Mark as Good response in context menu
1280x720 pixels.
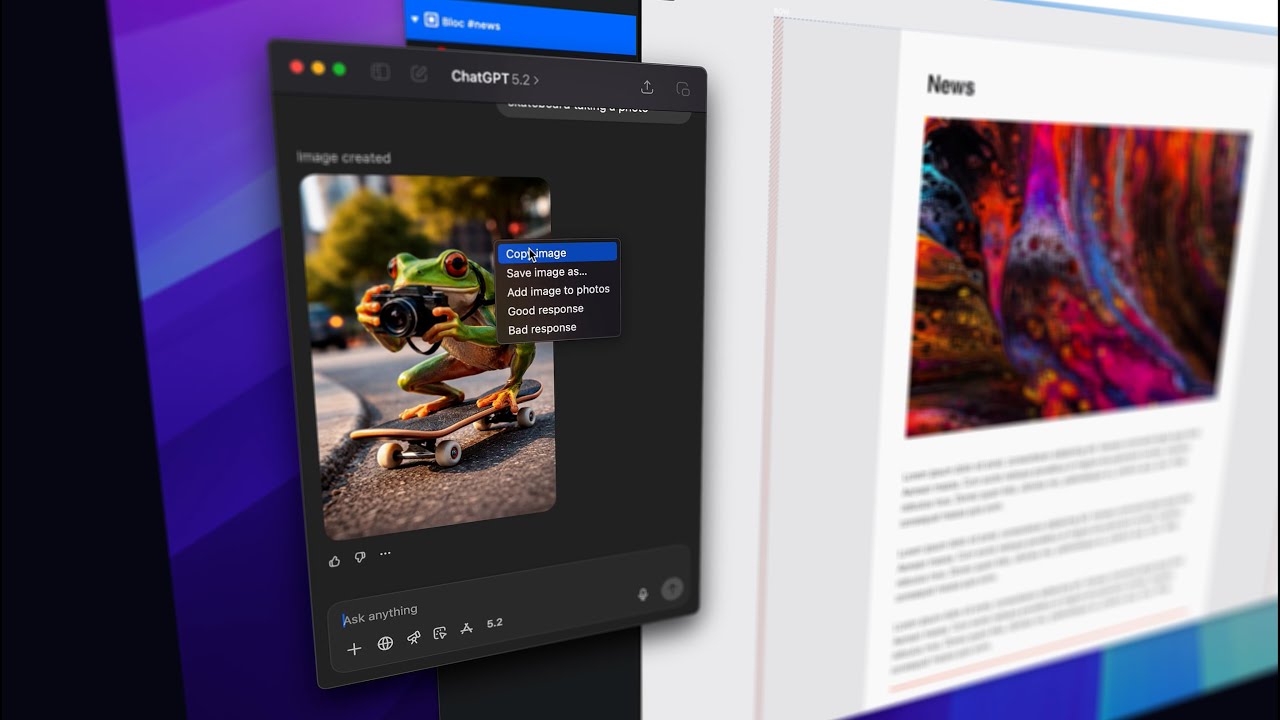coord(545,310)
